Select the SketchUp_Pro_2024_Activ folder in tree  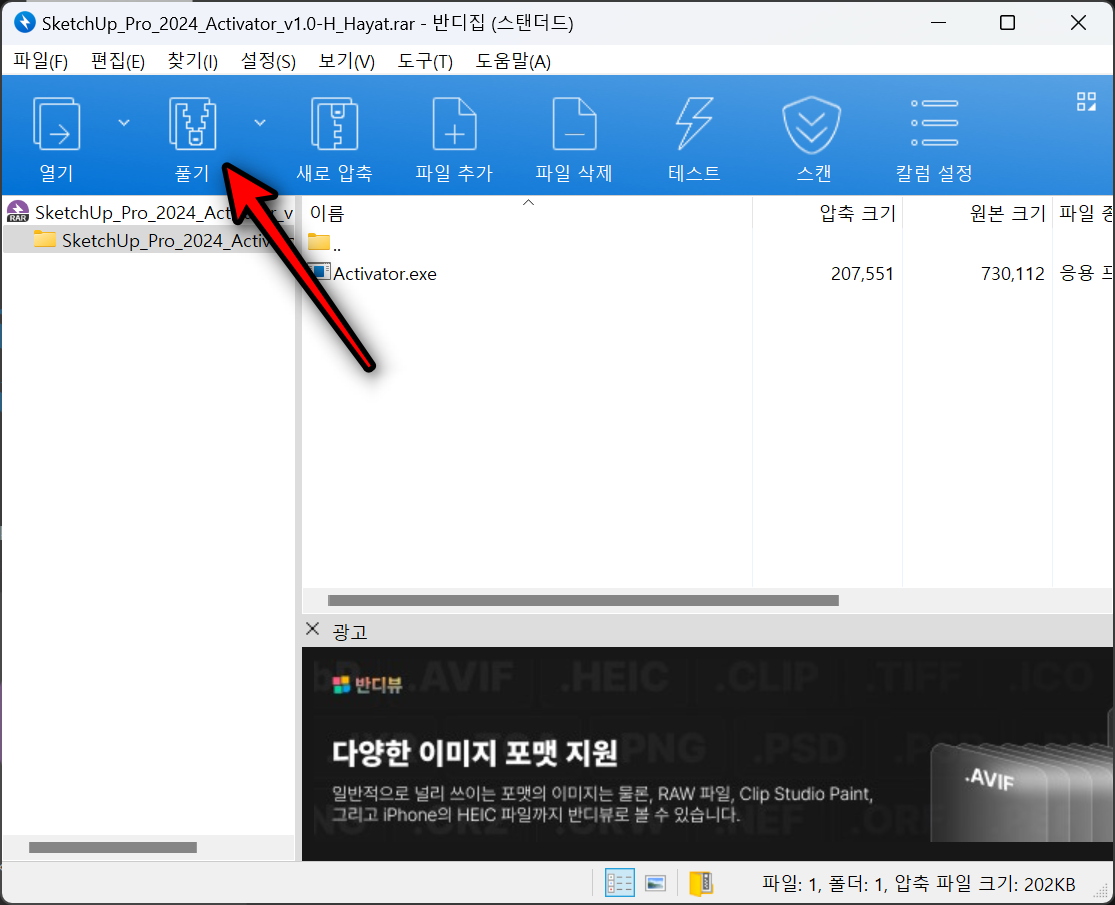click(x=149, y=240)
